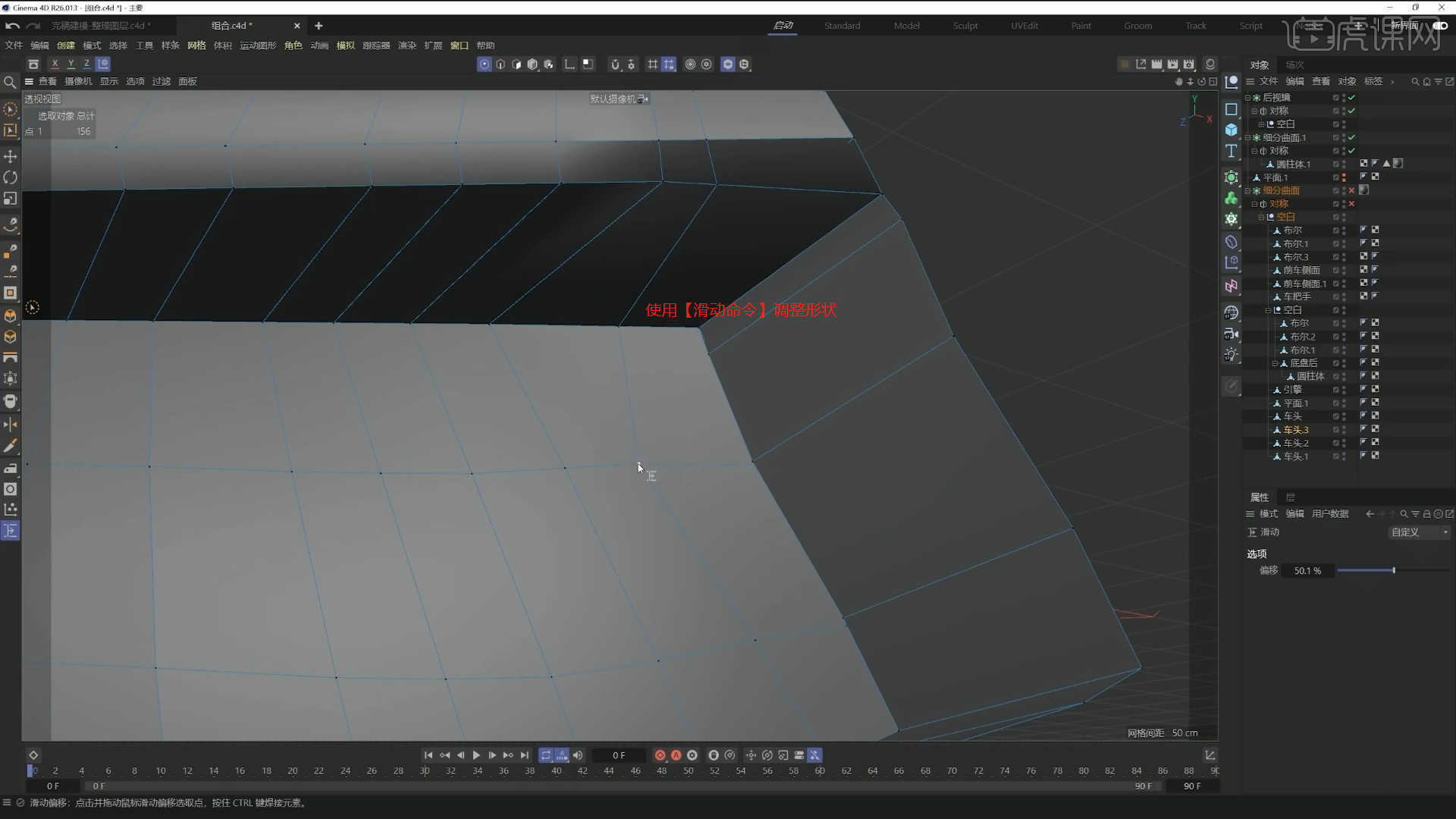Click the Undo arrow
1456x819 pixels.
tap(12, 26)
